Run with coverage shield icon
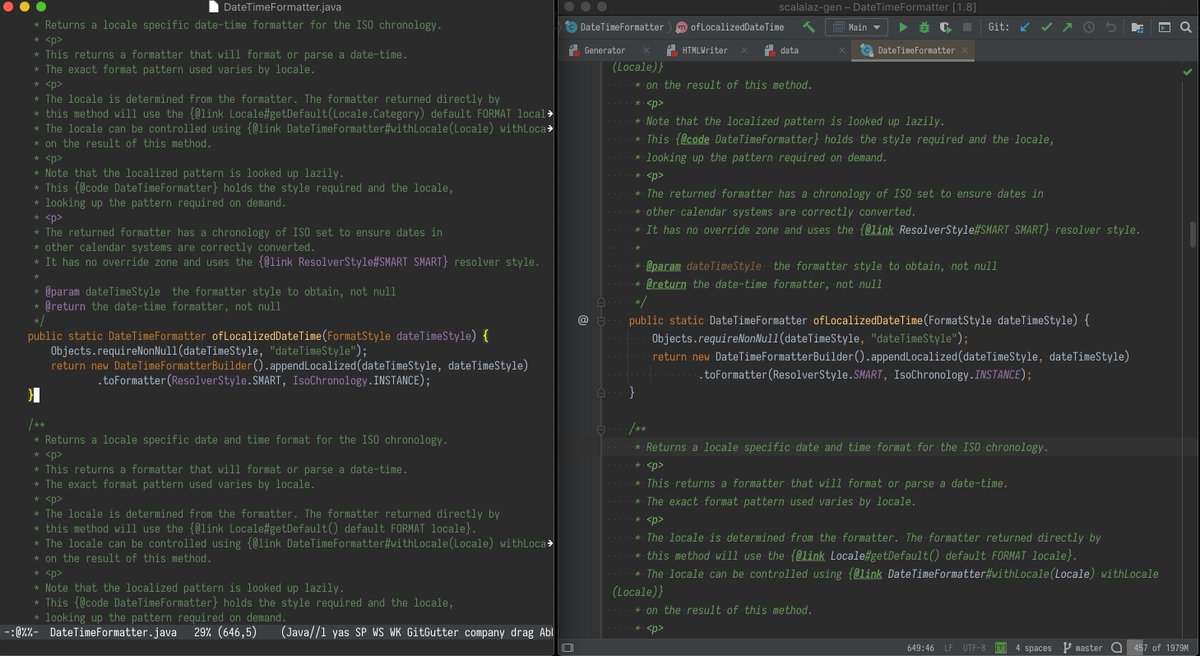 [x=946, y=28]
